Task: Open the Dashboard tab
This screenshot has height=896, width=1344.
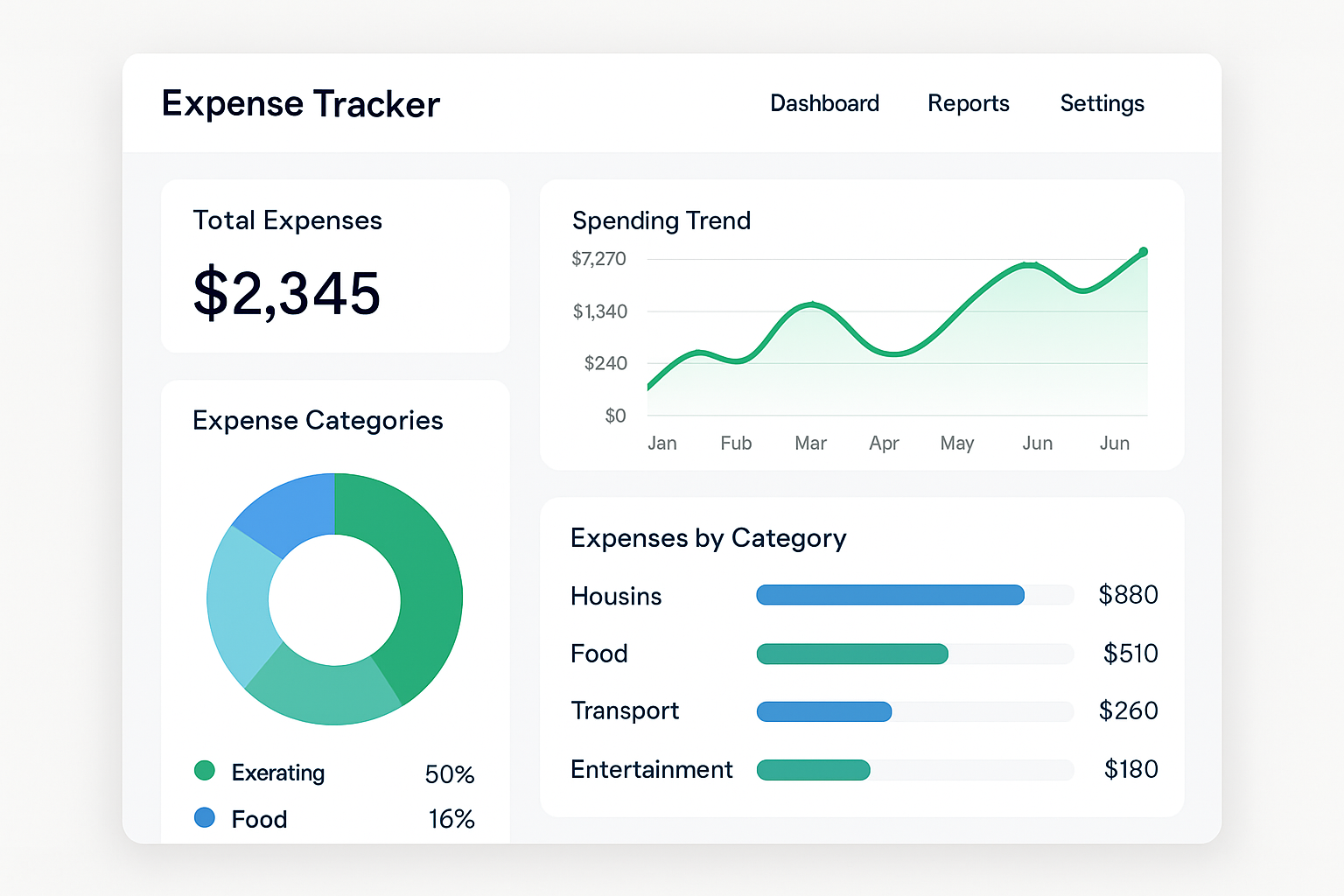Action: coord(824,103)
